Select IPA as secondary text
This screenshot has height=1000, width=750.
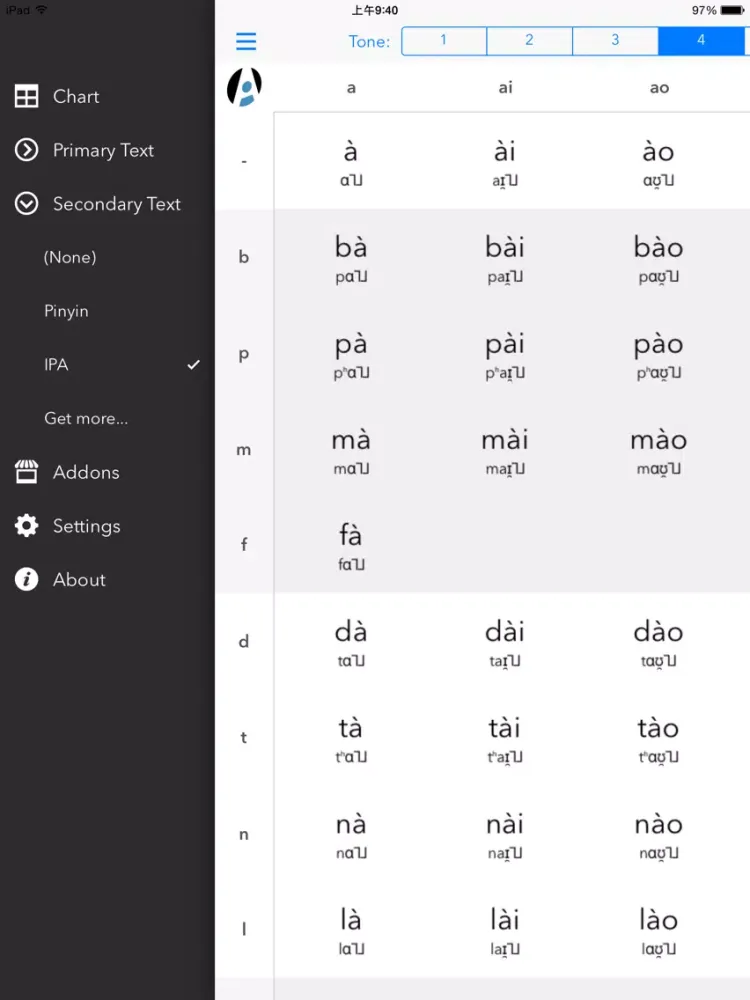pyautogui.click(x=57, y=365)
